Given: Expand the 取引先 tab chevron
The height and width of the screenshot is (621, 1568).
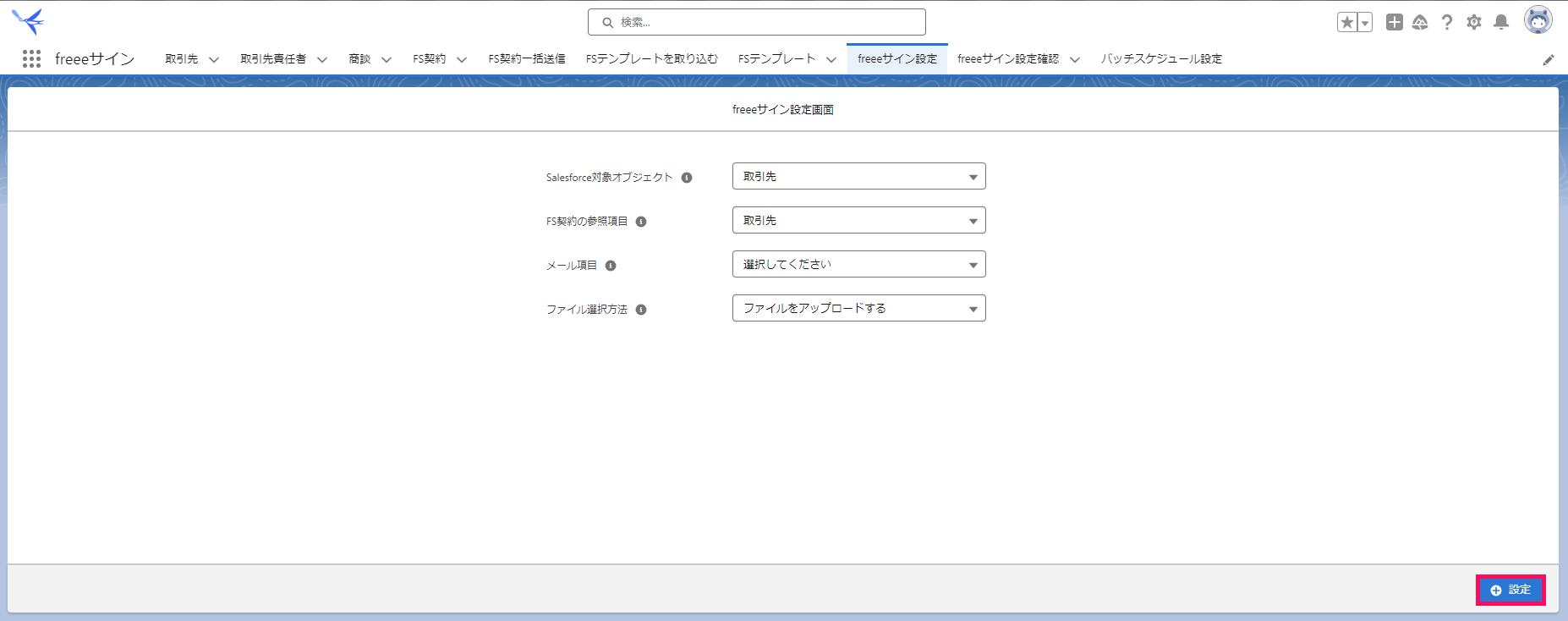Looking at the screenshot, I should coord(214,59).
